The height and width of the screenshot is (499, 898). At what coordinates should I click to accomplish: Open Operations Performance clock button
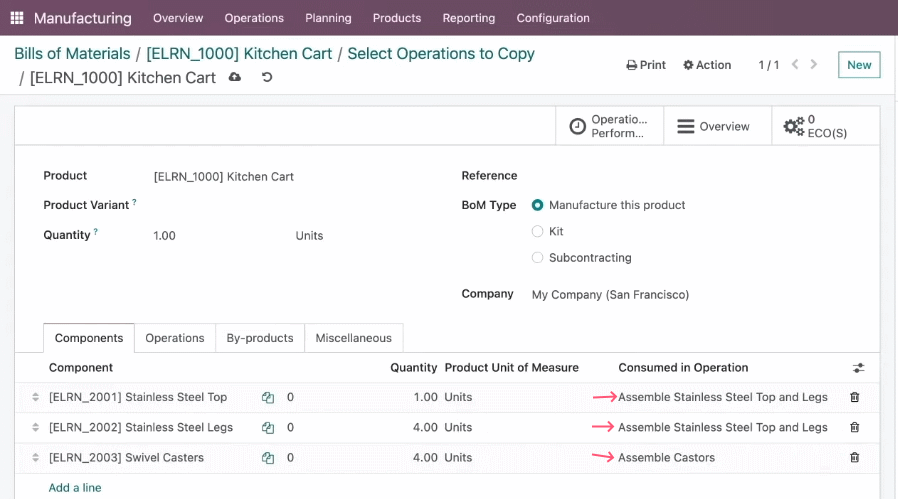click(609, 126)
